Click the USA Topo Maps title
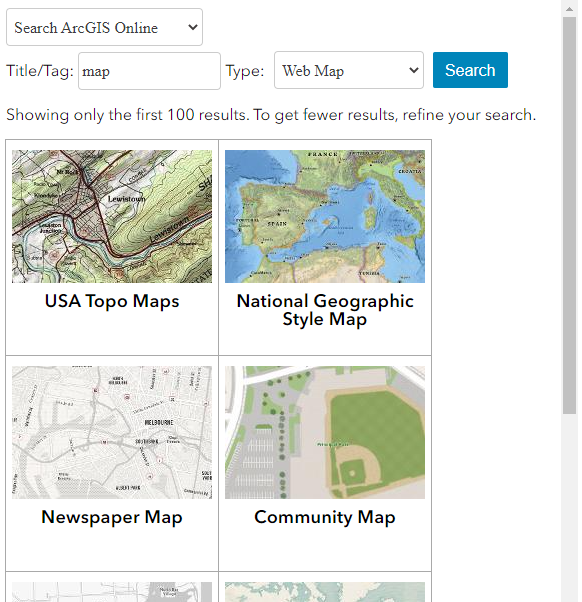The image size is (582, 602). point(112,301)
